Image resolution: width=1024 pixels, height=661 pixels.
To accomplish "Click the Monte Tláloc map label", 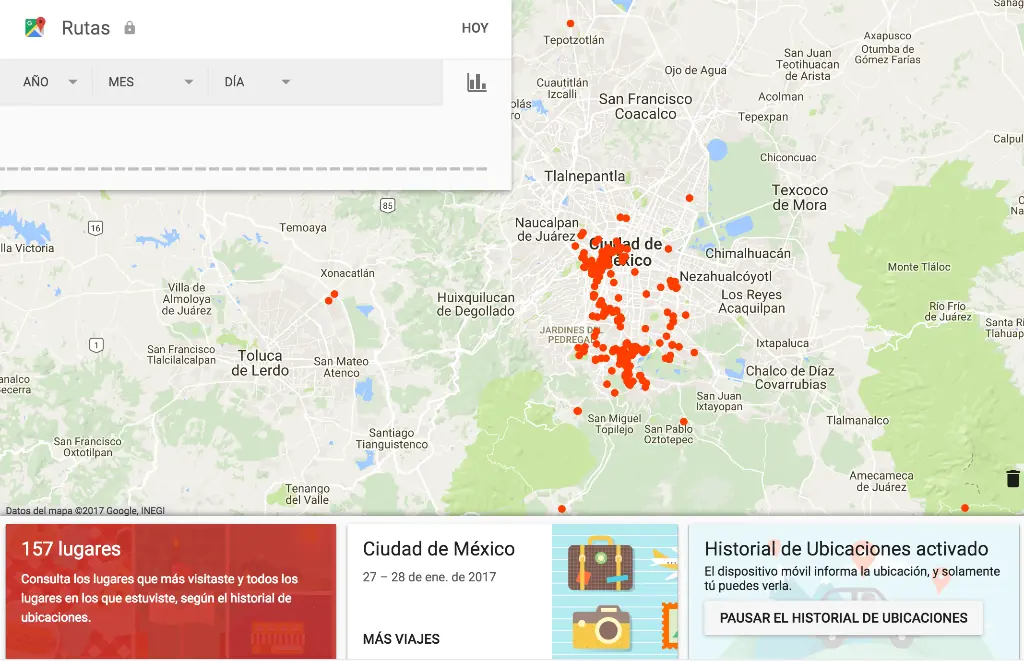I will (x=919, y=266).
